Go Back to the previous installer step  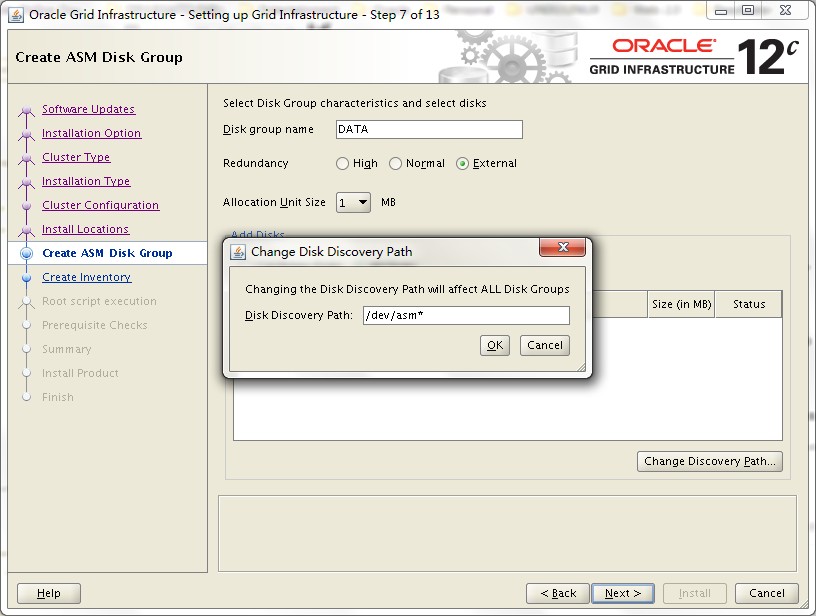558,593
